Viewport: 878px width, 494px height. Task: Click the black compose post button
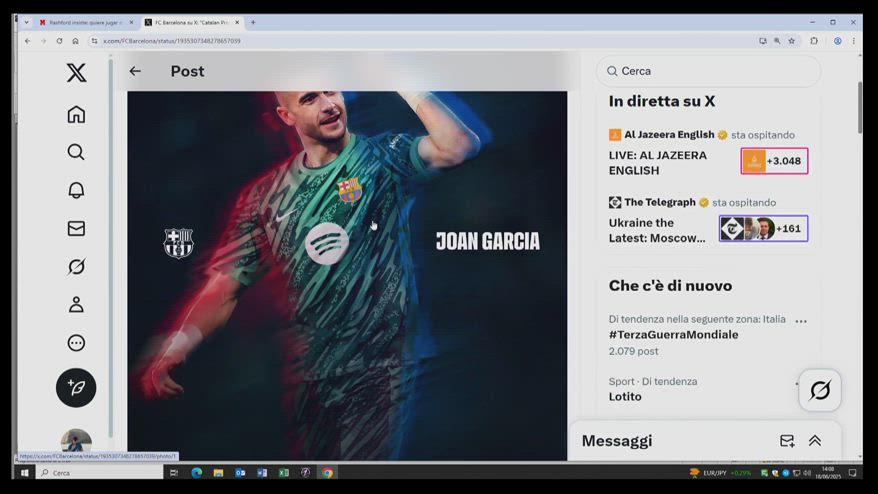coord(76,388)
